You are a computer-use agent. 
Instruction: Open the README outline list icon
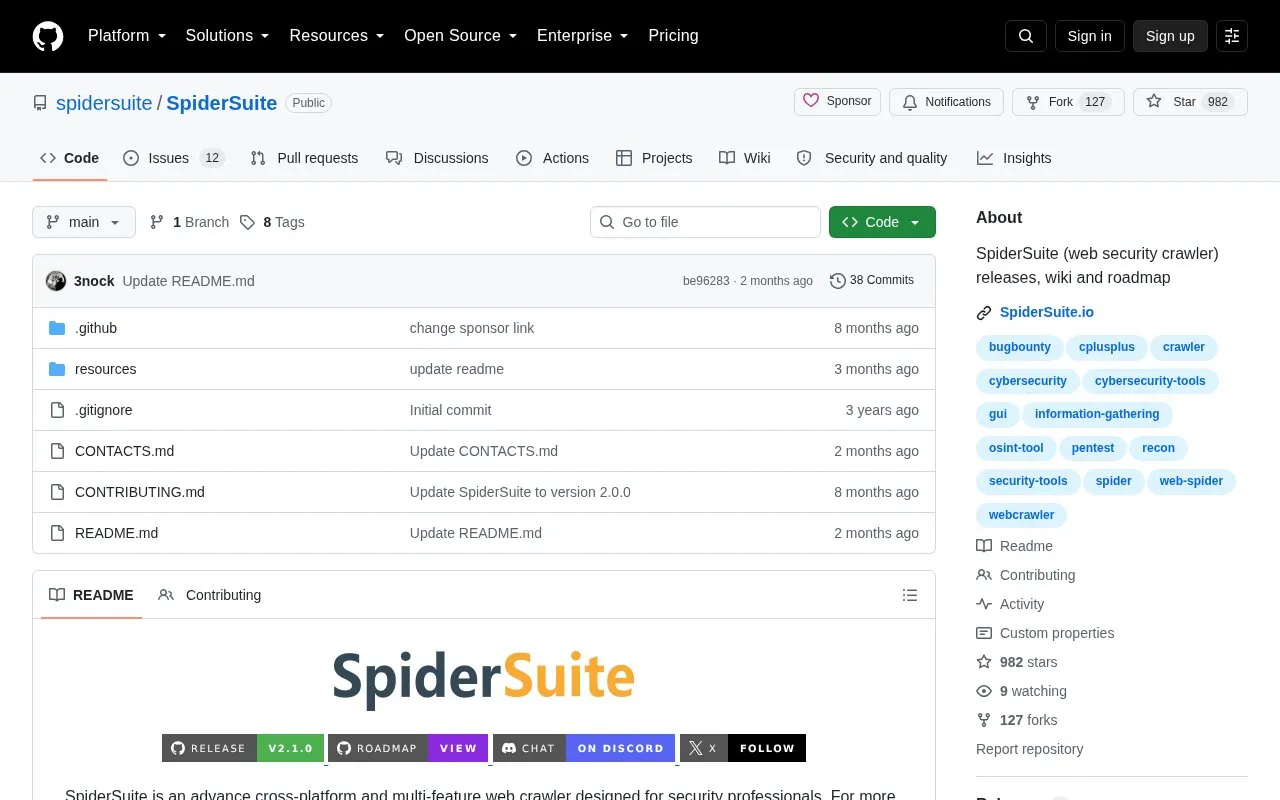[x=910, y=595]
